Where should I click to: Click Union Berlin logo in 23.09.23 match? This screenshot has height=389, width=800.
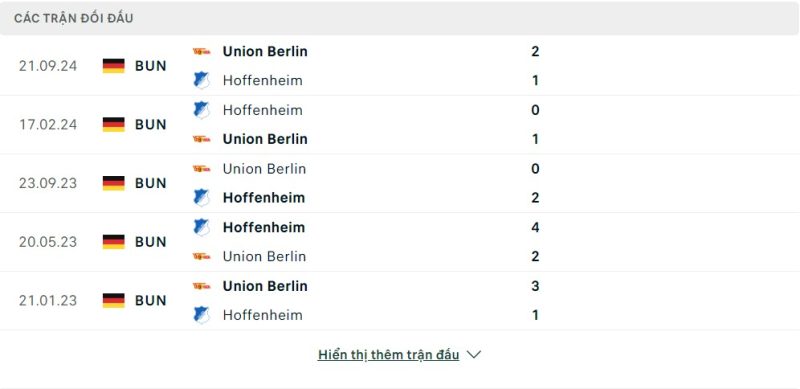point(201,168)
